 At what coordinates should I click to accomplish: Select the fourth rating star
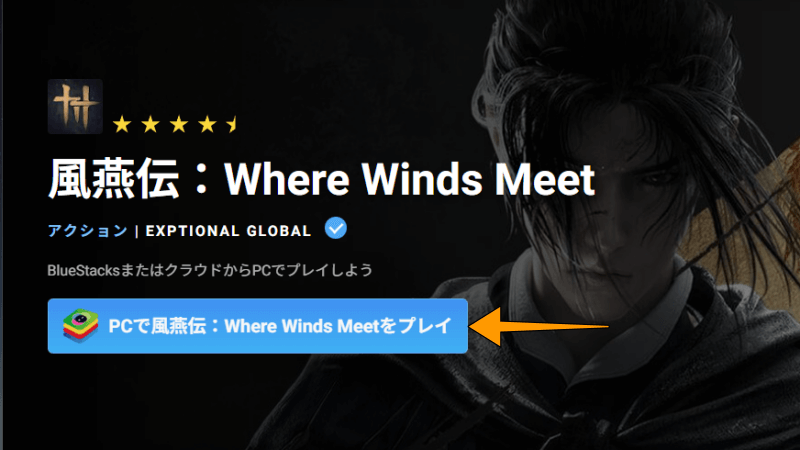click(x=207, y=124)
